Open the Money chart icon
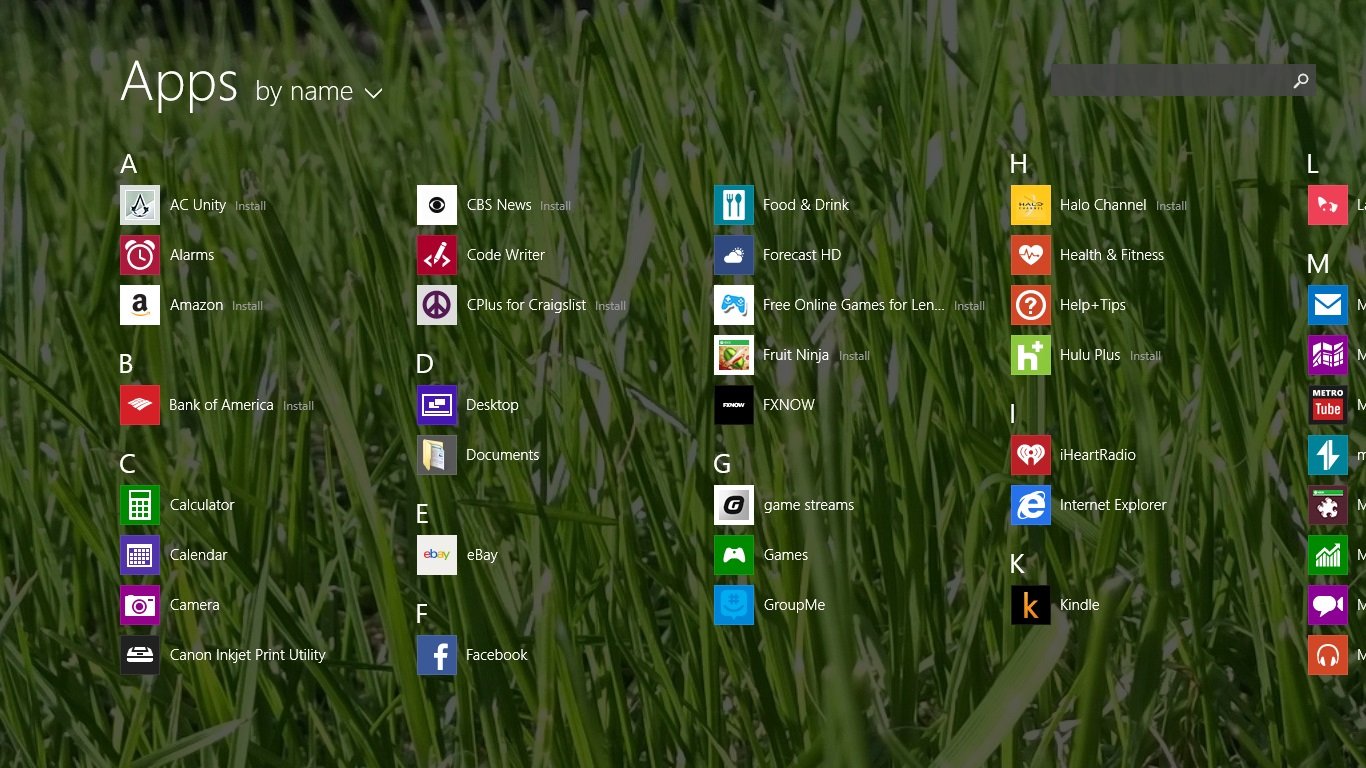Image resolution: width=1366 pixels, height=768 pixels. pyautogui.click(x=1328, y=555)
